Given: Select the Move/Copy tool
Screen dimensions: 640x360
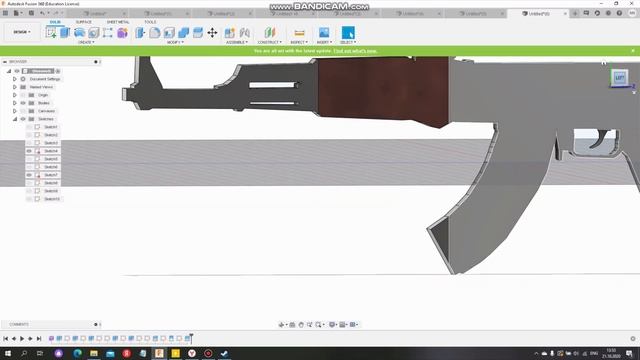Looking at the screenshot, I should [x=212, y=33].
